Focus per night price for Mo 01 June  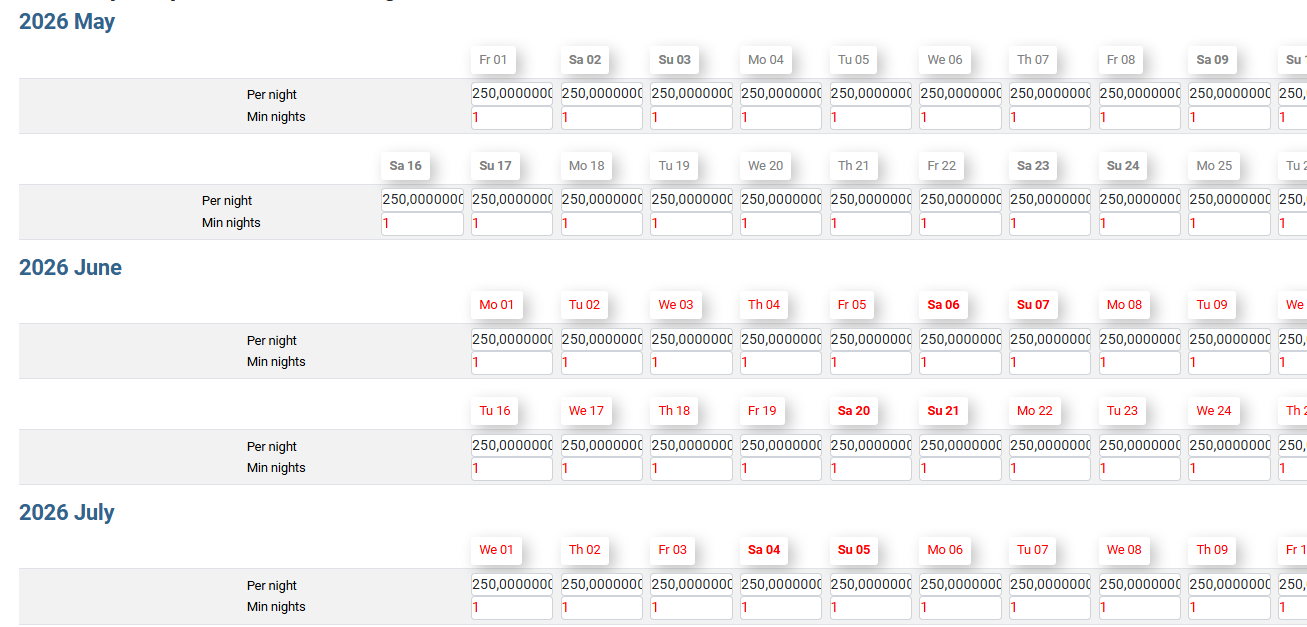512,340
